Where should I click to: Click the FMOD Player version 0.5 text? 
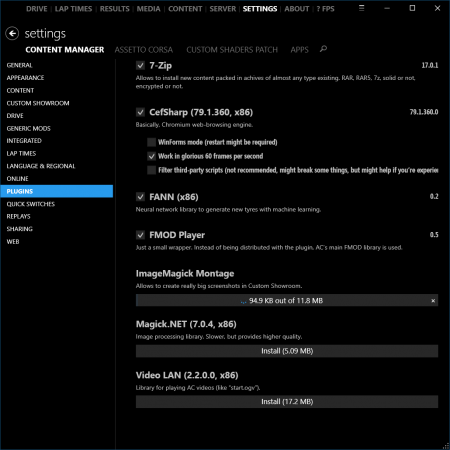coord(434,235)
